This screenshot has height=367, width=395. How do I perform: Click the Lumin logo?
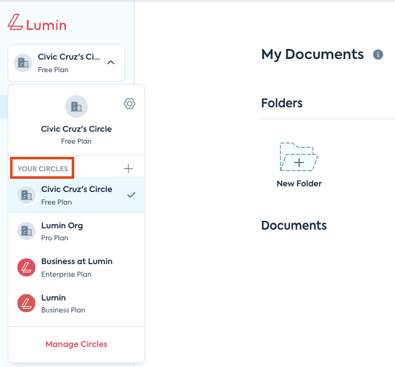point(37,23)
